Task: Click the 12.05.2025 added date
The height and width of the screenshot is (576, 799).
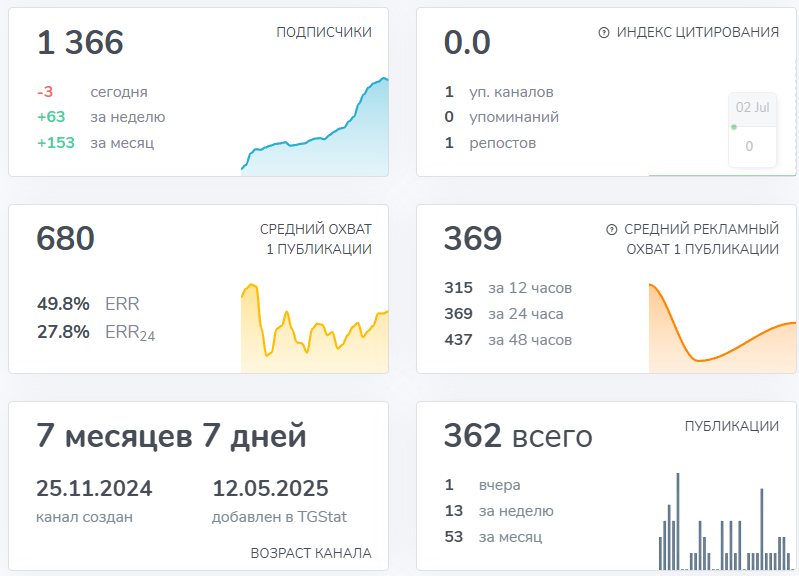Action: pos(270,488)
